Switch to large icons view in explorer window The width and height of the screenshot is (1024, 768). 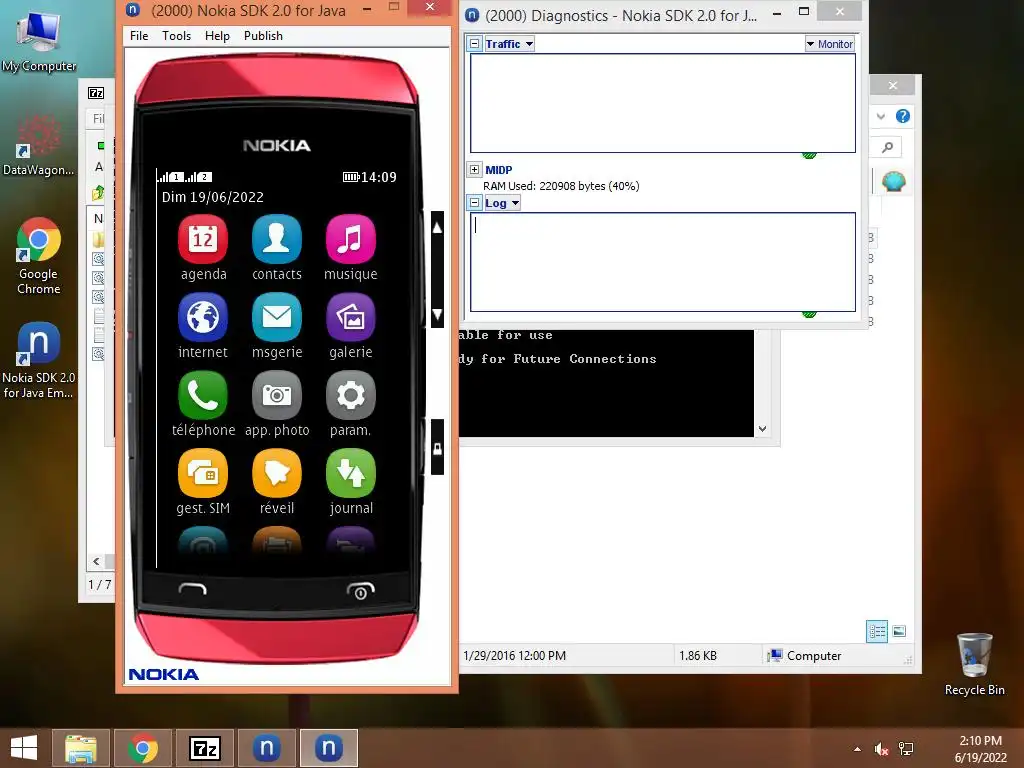(x=899, y=631)
